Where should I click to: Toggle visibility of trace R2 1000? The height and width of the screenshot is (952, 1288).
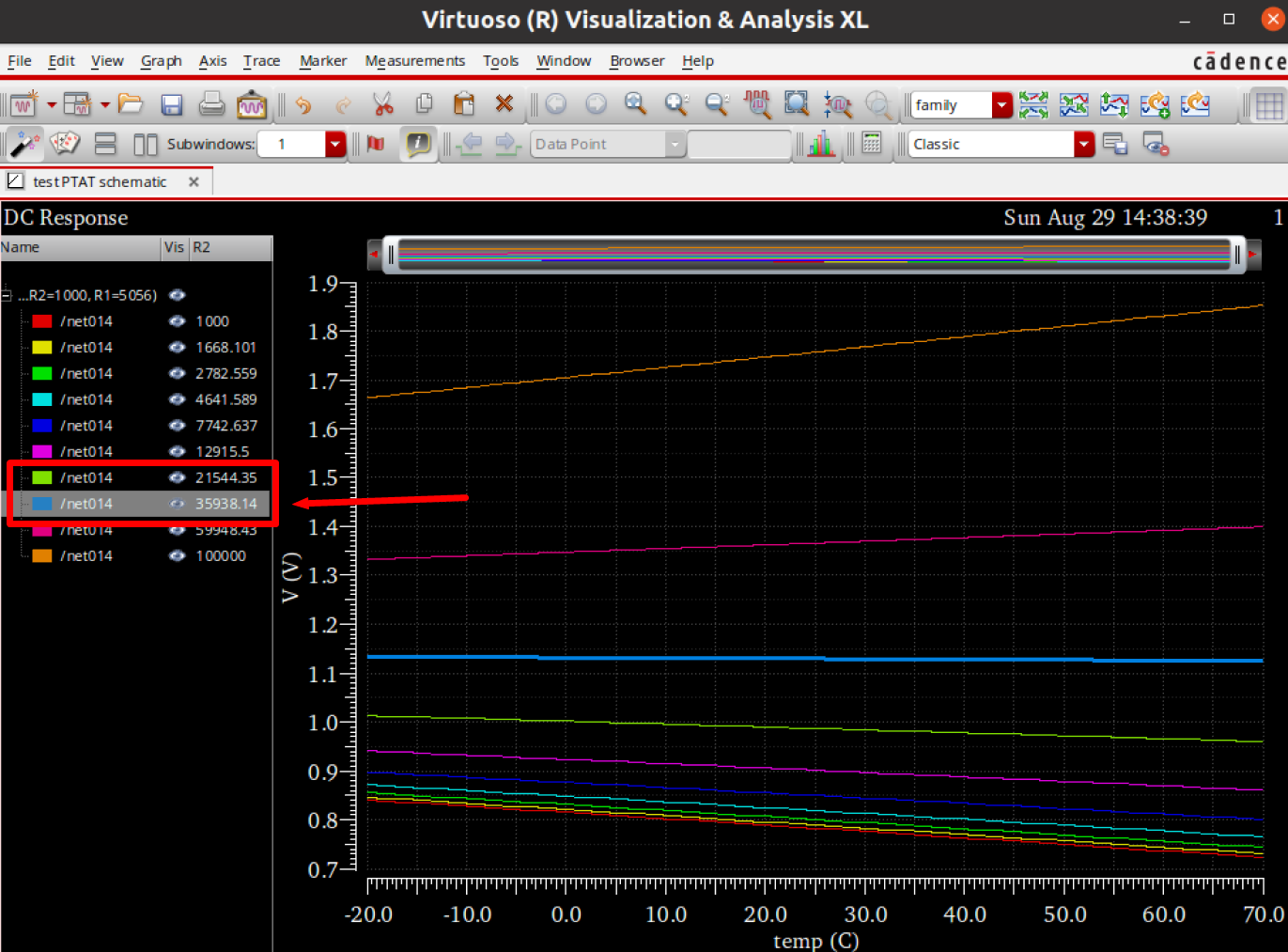(177, 321)
